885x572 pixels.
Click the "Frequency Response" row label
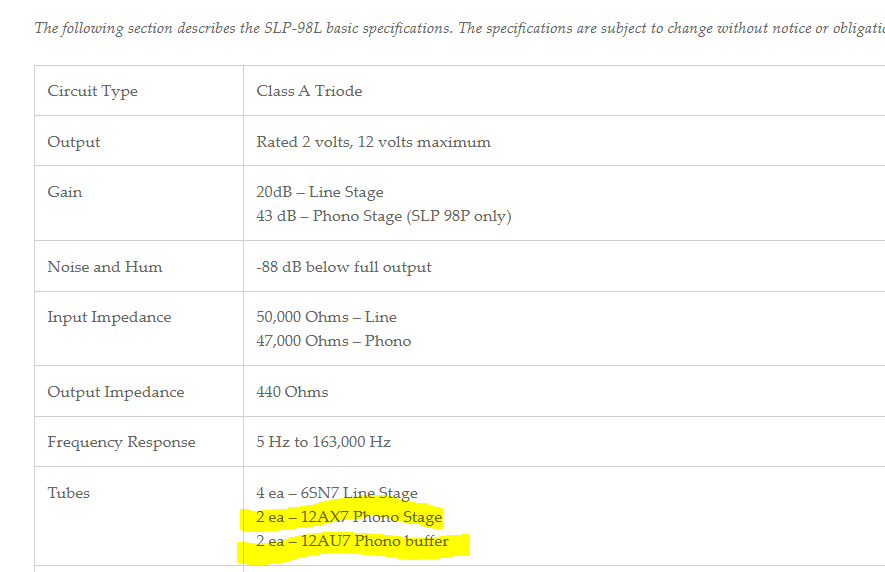click(121, 442)
